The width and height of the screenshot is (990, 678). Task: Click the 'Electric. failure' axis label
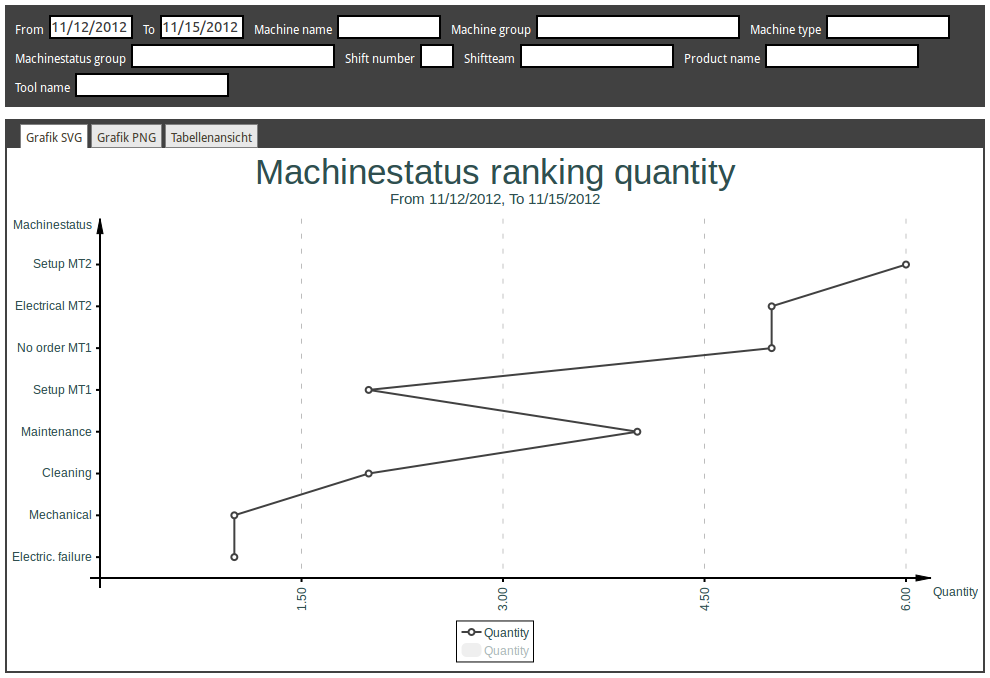[x=52, y=557]
